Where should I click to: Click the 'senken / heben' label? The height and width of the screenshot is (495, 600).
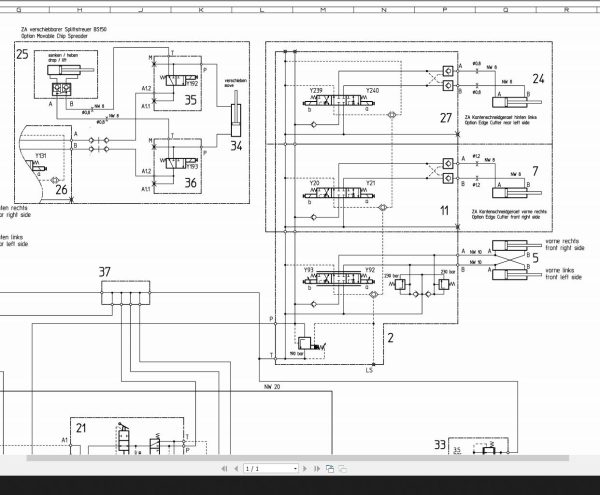click(63, 55)
